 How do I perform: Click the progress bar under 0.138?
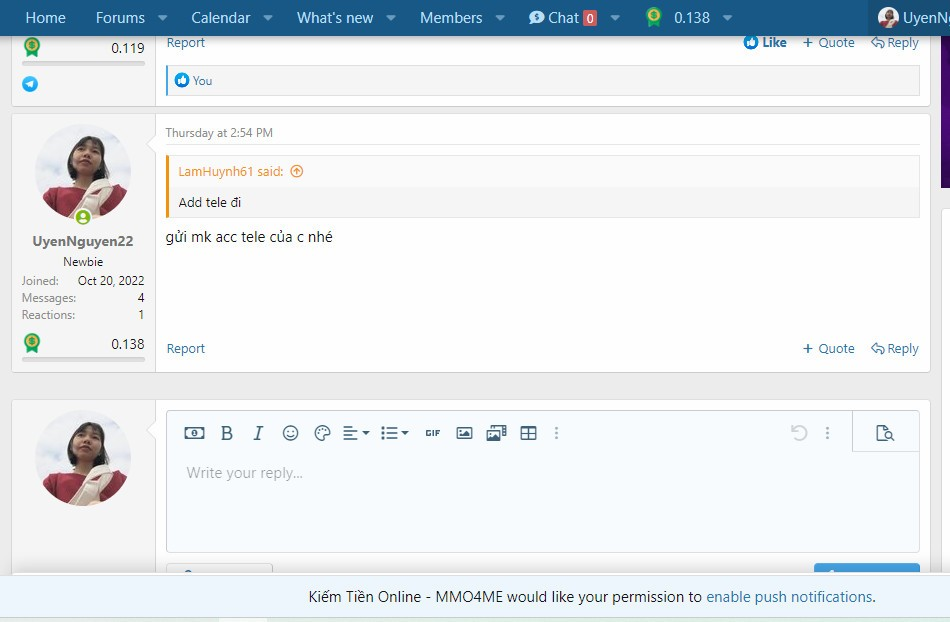pyautogui.click(x=83, y=359)
